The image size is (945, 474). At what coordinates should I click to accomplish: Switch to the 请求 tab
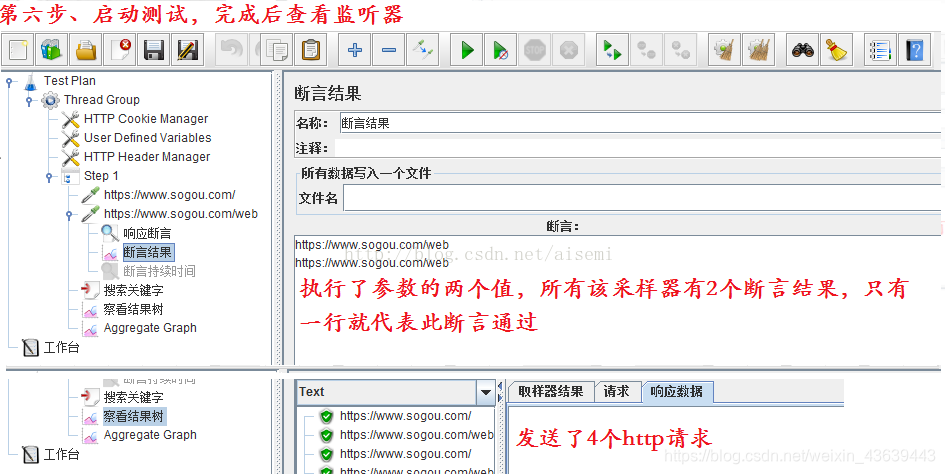[617, 391]
